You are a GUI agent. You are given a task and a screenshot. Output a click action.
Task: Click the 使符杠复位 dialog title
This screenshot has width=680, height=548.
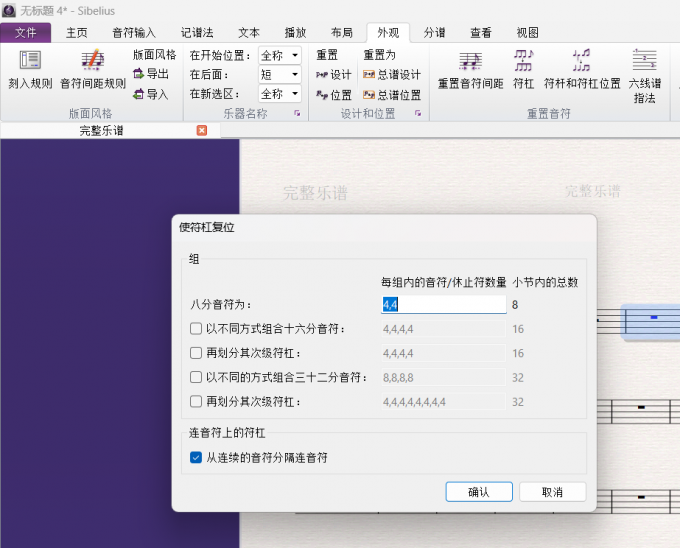coord(206,227)
